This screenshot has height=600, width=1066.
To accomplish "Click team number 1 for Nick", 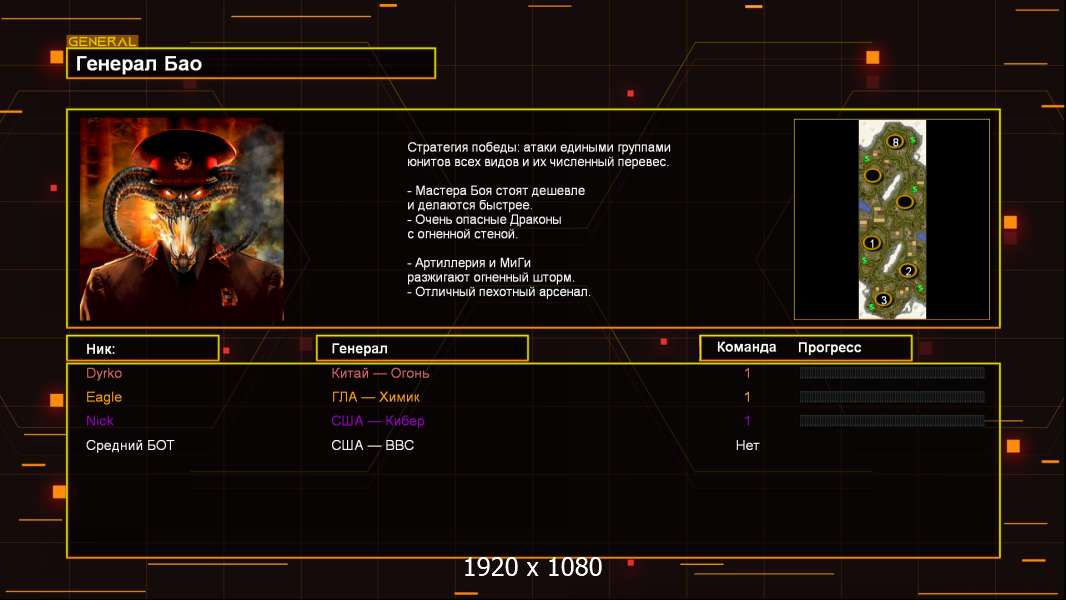I will (747, 421).
